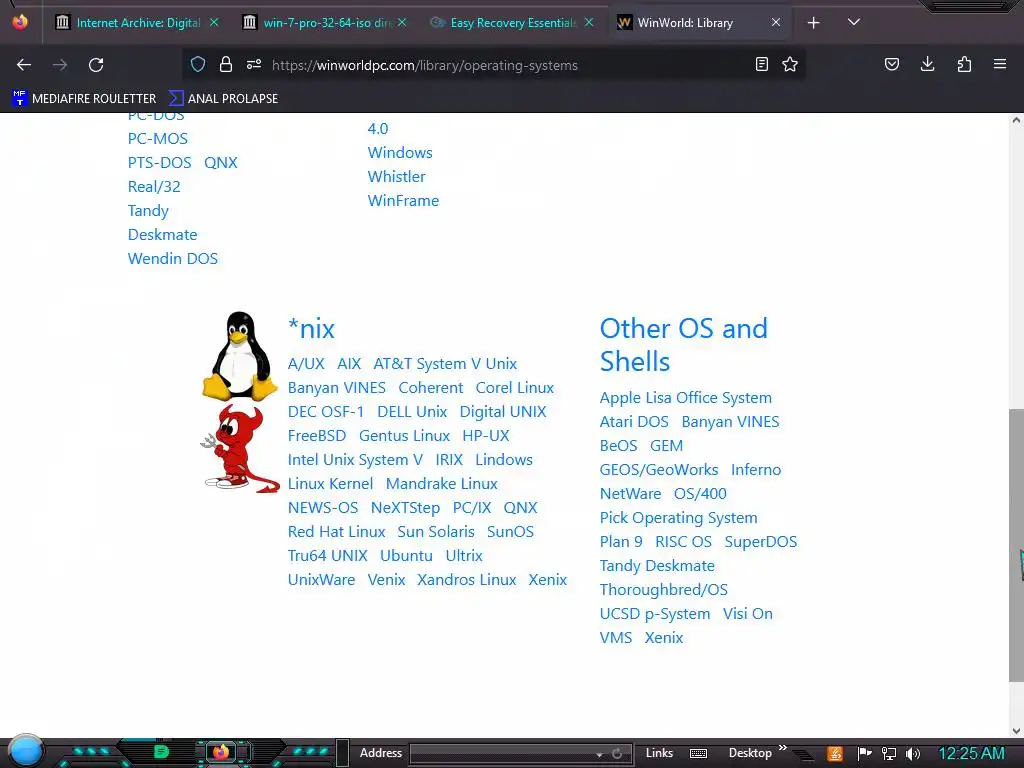
Task: Open NeXTStep link
Action: 405,507
